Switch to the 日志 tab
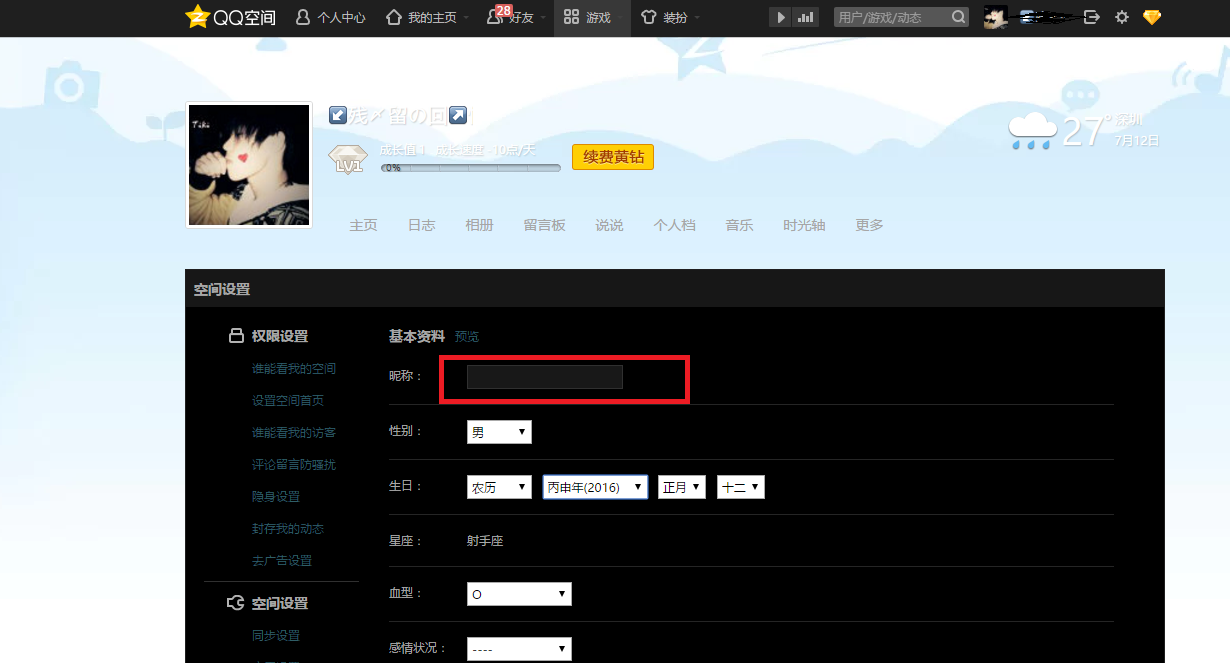 (421, 225)
